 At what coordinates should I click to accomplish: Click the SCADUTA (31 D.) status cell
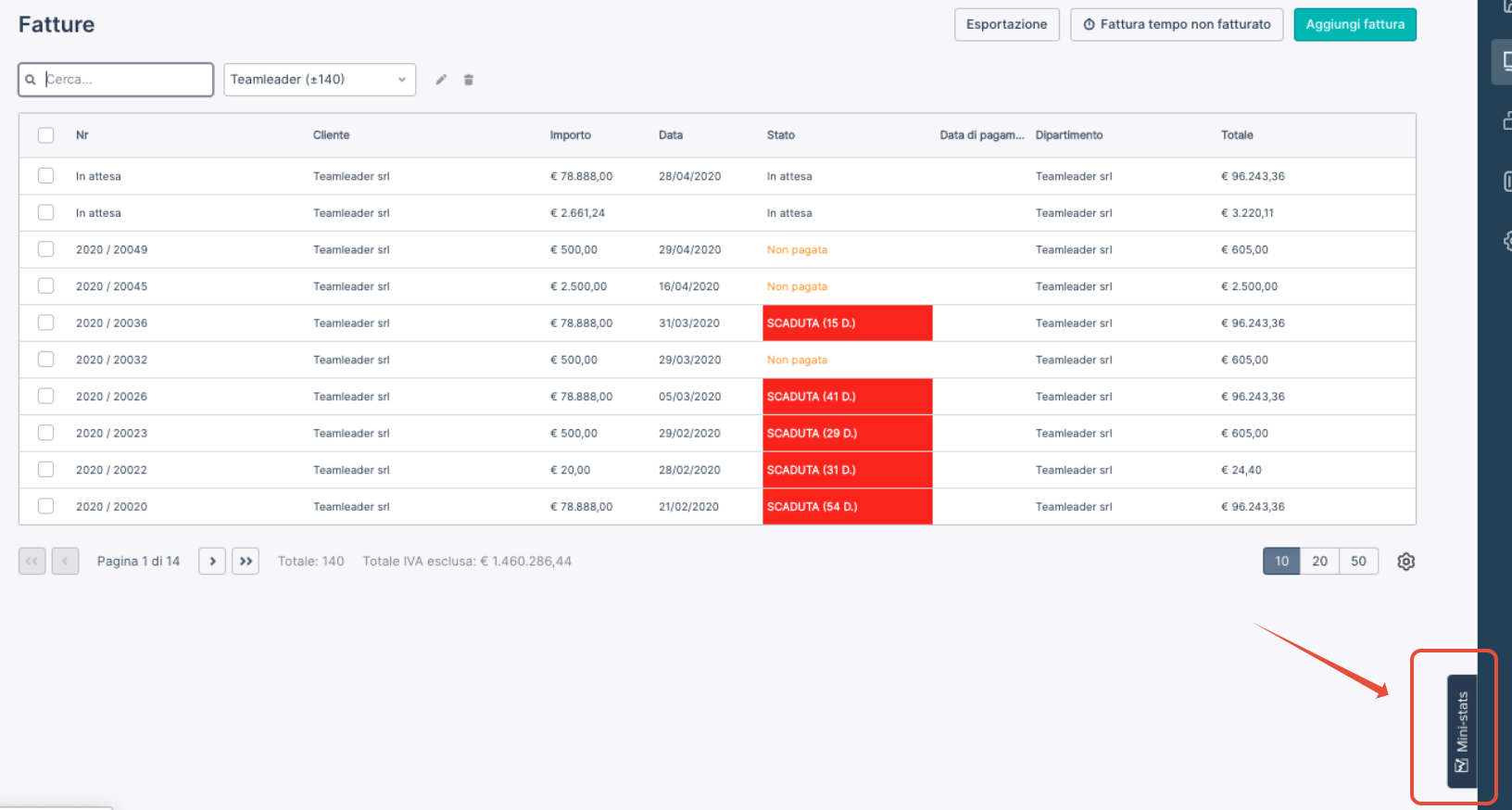[848, 470]
